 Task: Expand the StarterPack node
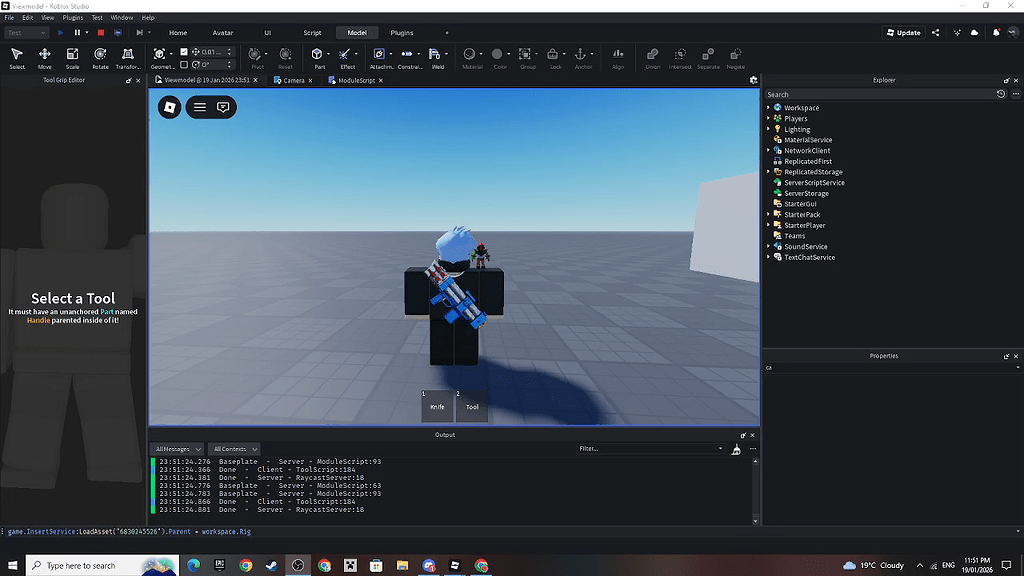(x=769, y=214)
